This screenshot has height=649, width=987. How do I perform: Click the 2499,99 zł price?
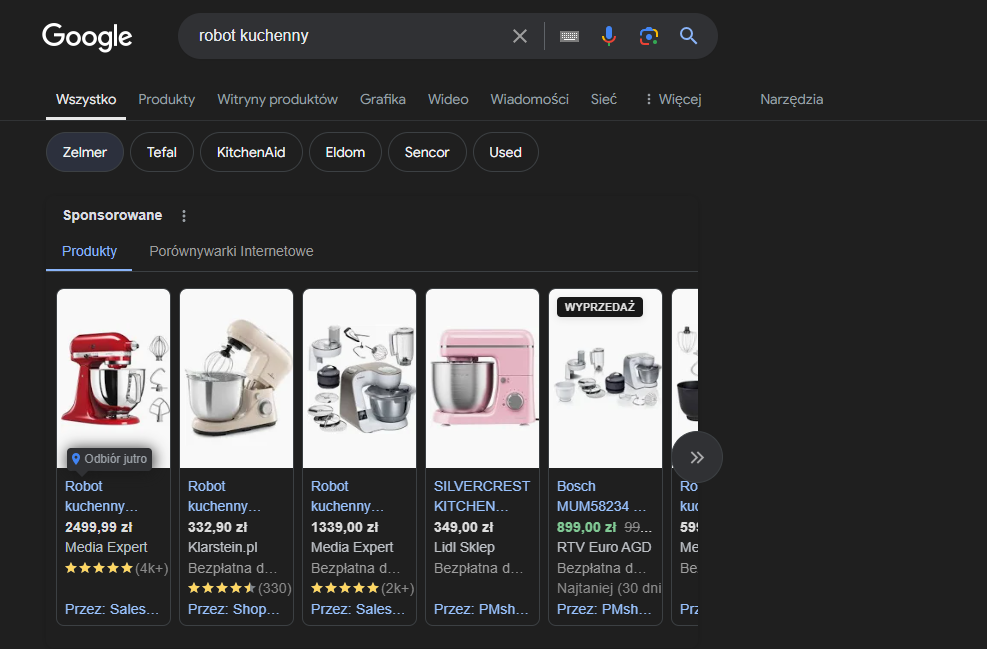[x=99, y=527]
